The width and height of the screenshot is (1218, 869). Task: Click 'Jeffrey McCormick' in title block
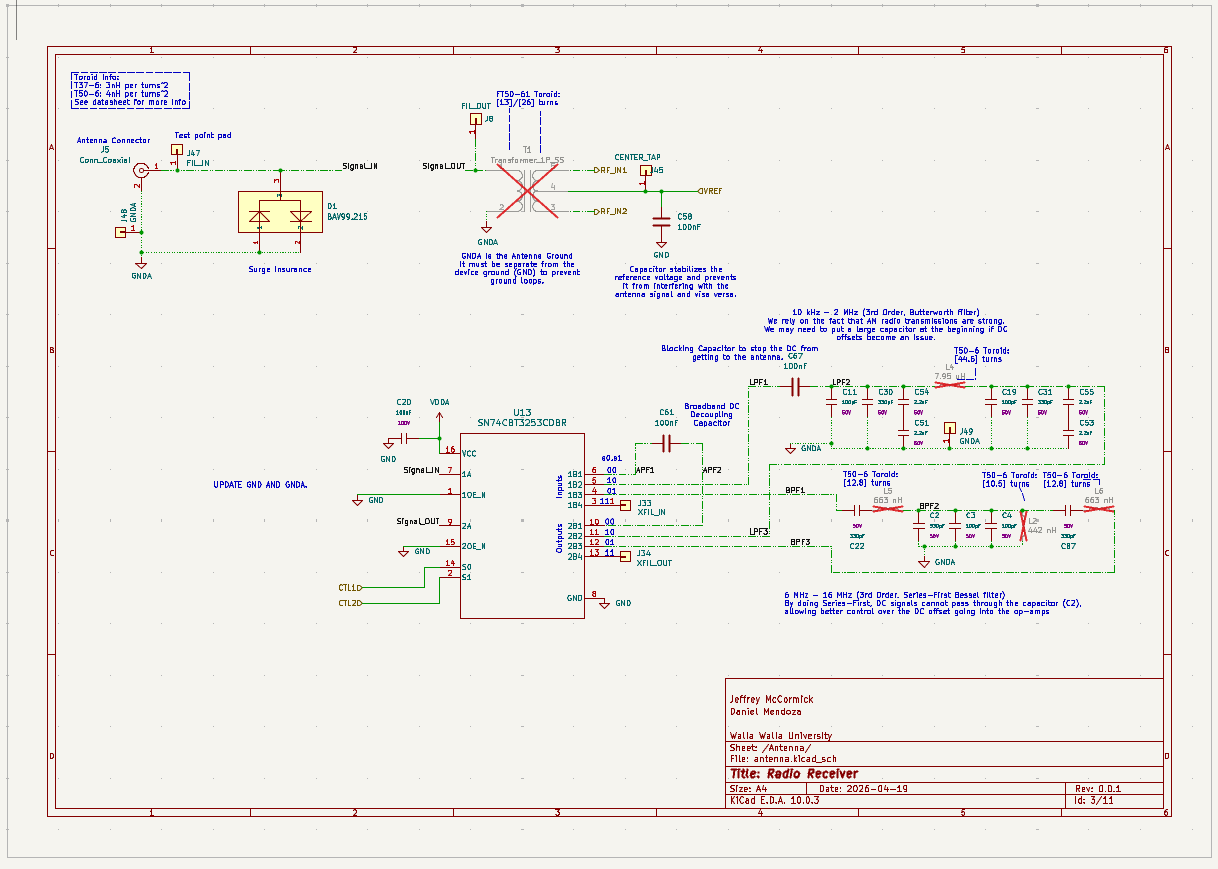pyautogui.click(x=771, y=698)
